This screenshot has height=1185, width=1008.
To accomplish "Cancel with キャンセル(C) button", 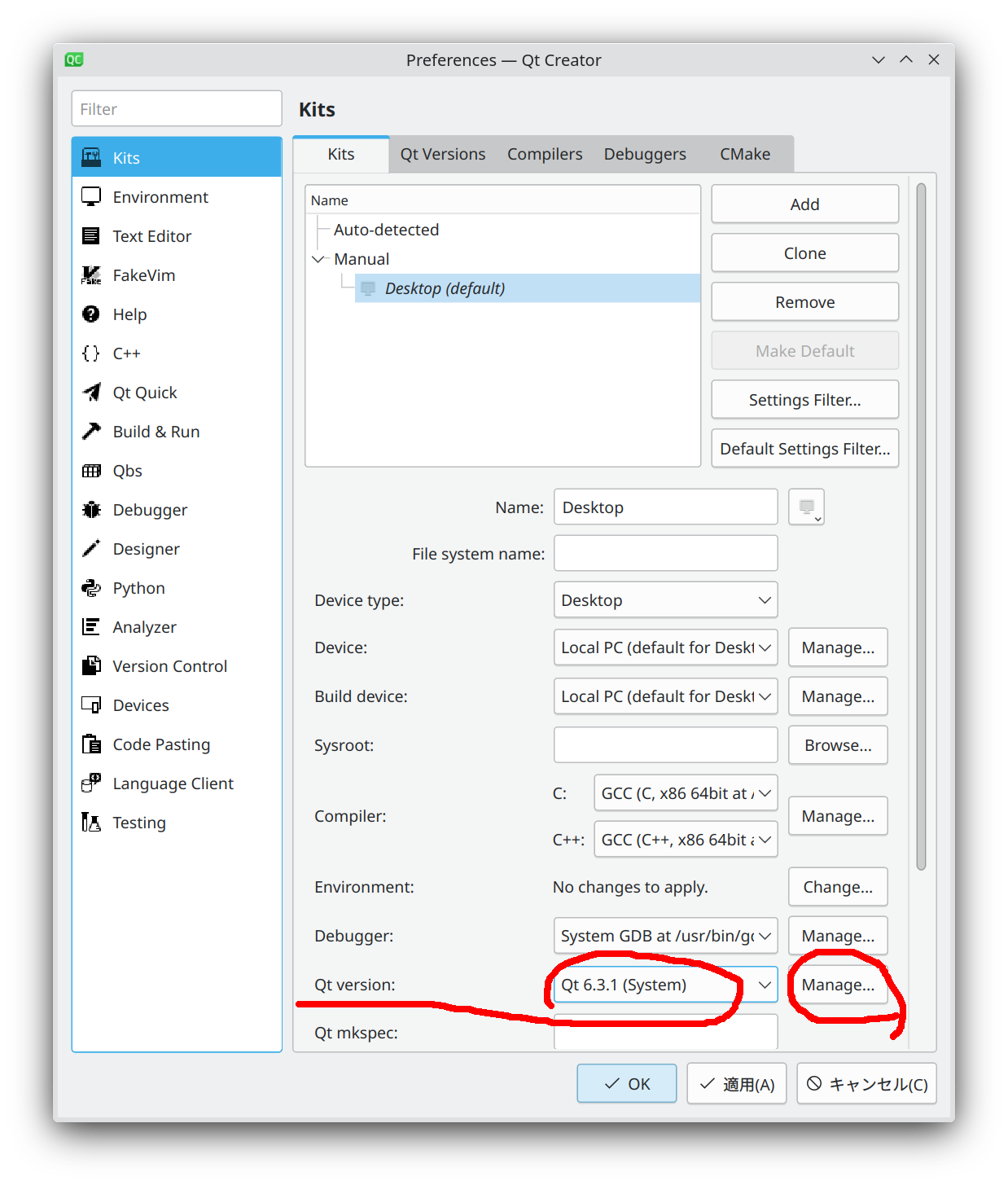I will point(867,1084).
